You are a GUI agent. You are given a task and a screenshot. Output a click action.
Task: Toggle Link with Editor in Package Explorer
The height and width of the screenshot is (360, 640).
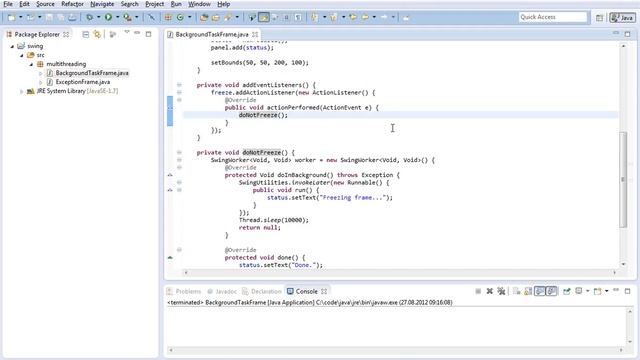[97, 34]
